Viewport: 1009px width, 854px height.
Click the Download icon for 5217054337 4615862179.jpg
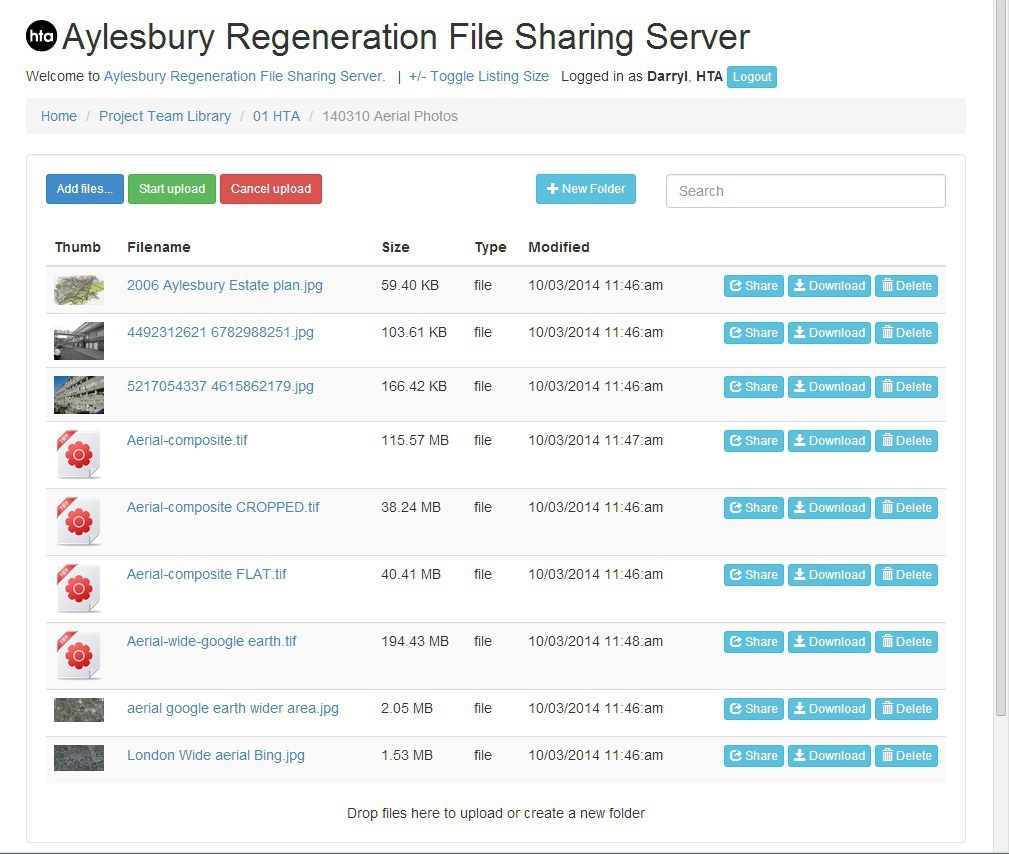[x=801, y=386]
